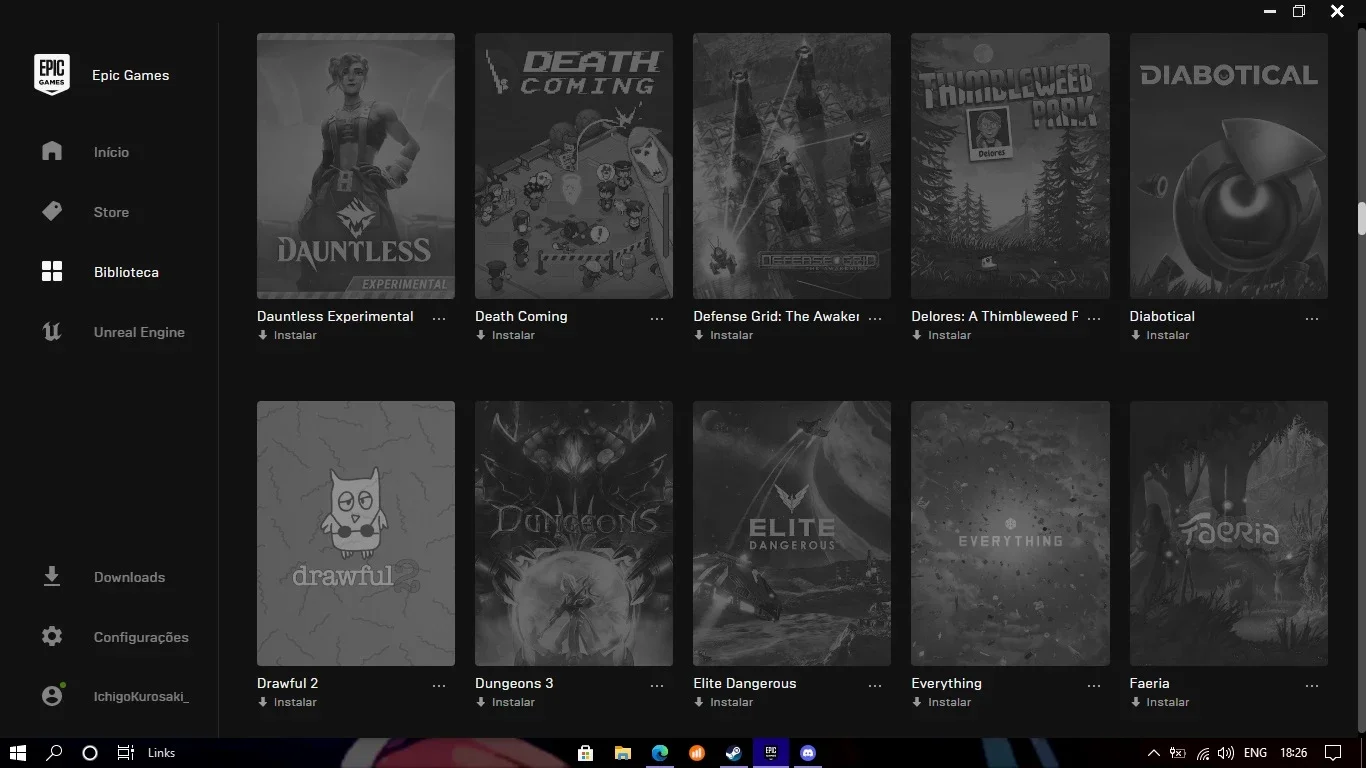
Task: Open Unreal Engine section
Action: tap(139, 332)
